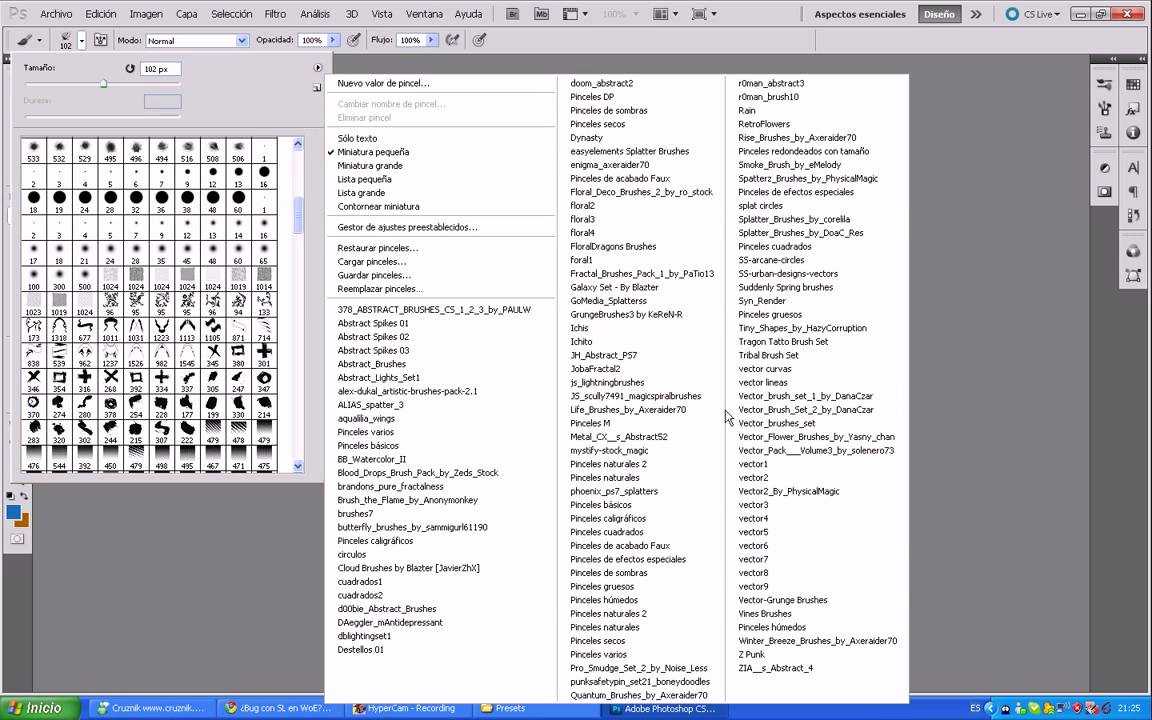Open the Opacidad slider arrow
Viewport: 1152px width, 720px height.
(x=332, y=40)
